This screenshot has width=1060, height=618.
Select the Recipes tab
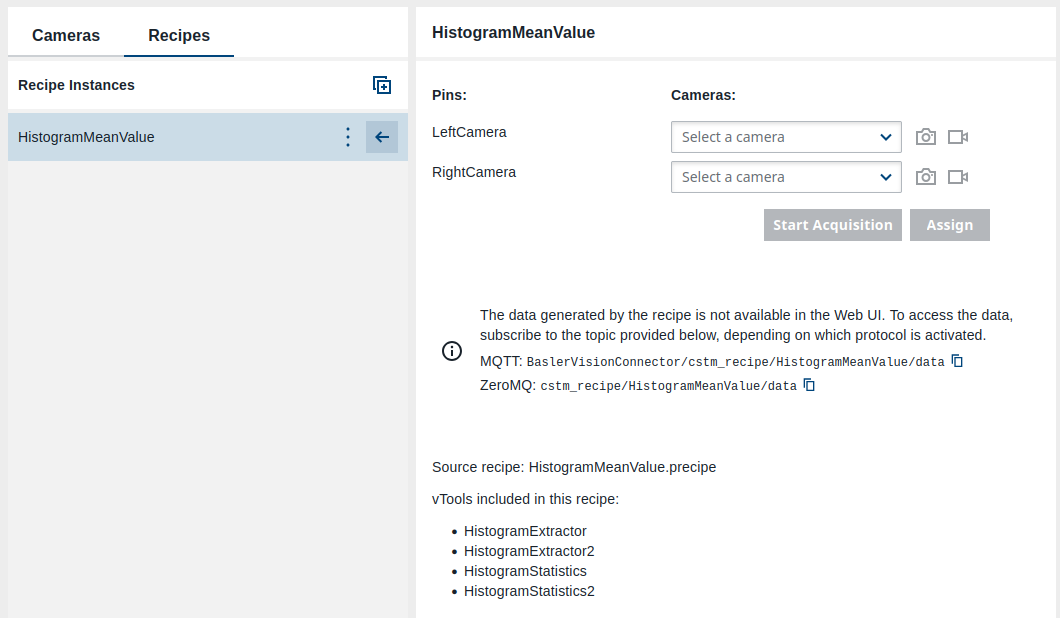pos(179,36)
